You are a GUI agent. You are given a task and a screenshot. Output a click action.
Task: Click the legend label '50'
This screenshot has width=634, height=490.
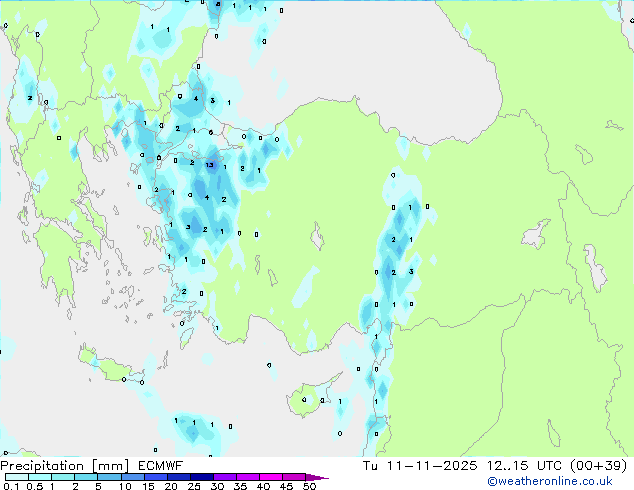pos(310,486)
